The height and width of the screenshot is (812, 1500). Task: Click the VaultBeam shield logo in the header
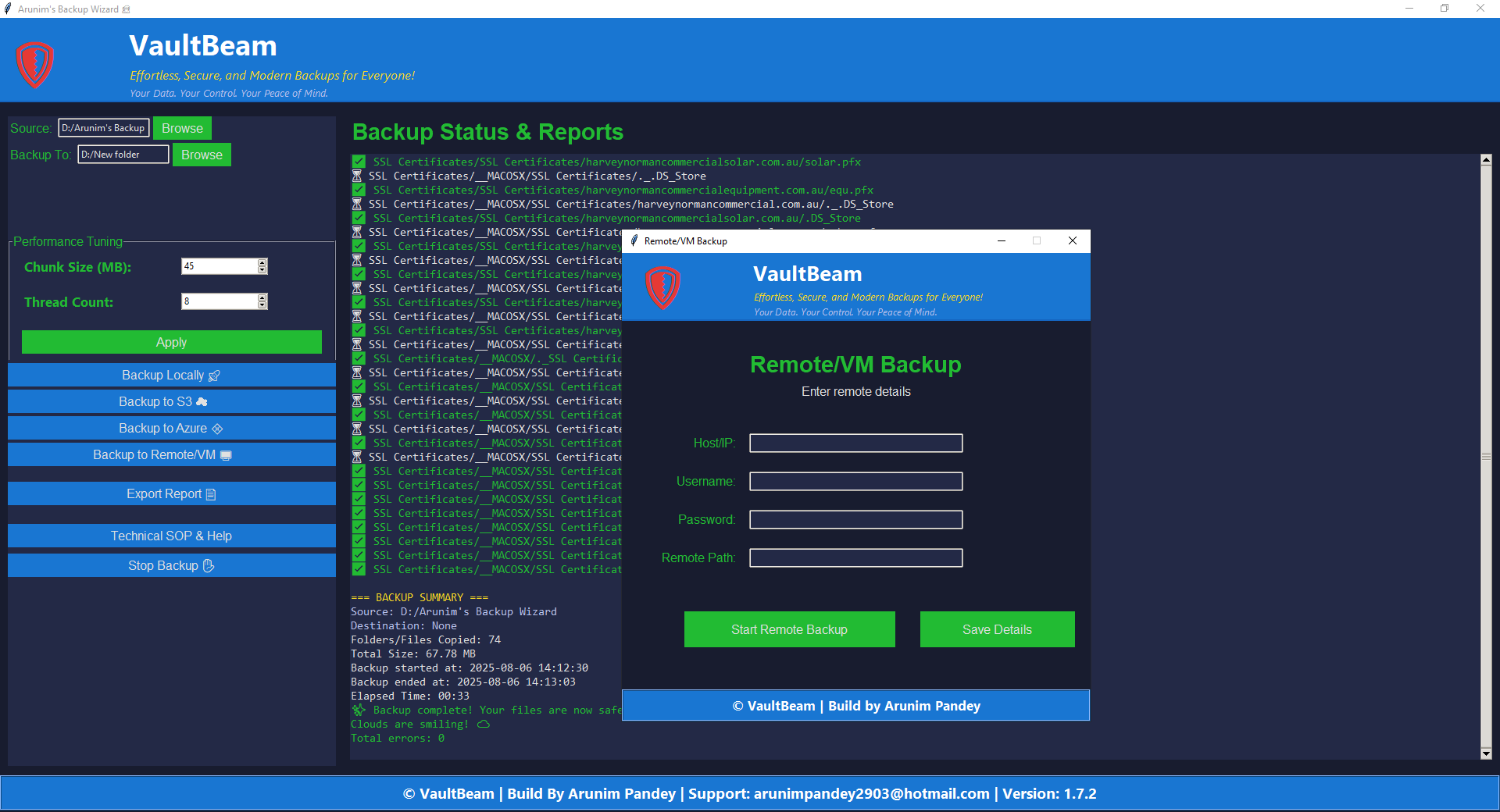(x=35, y=65)
